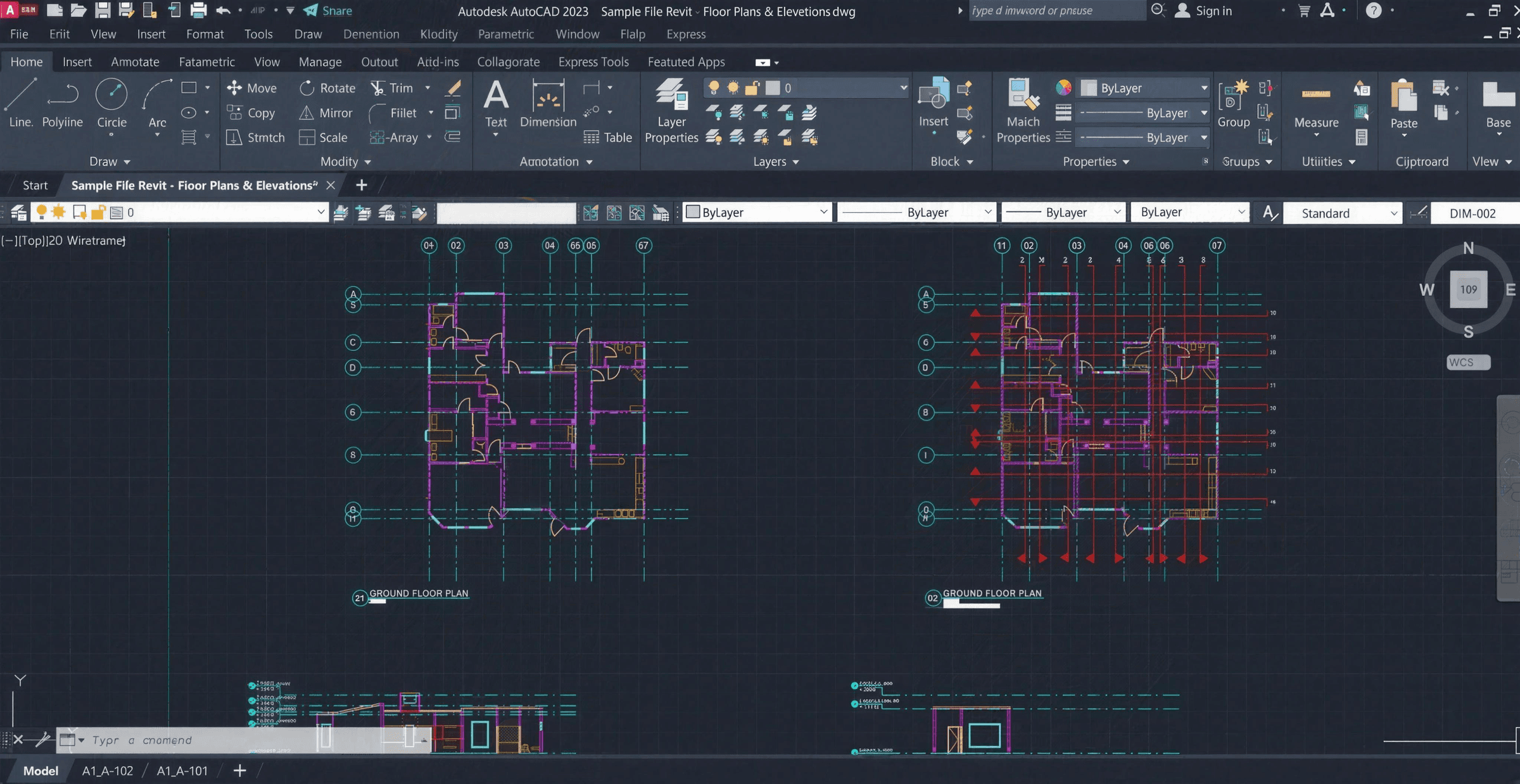
Task: Open the Help question mark icon
Action: (1373, 10)
